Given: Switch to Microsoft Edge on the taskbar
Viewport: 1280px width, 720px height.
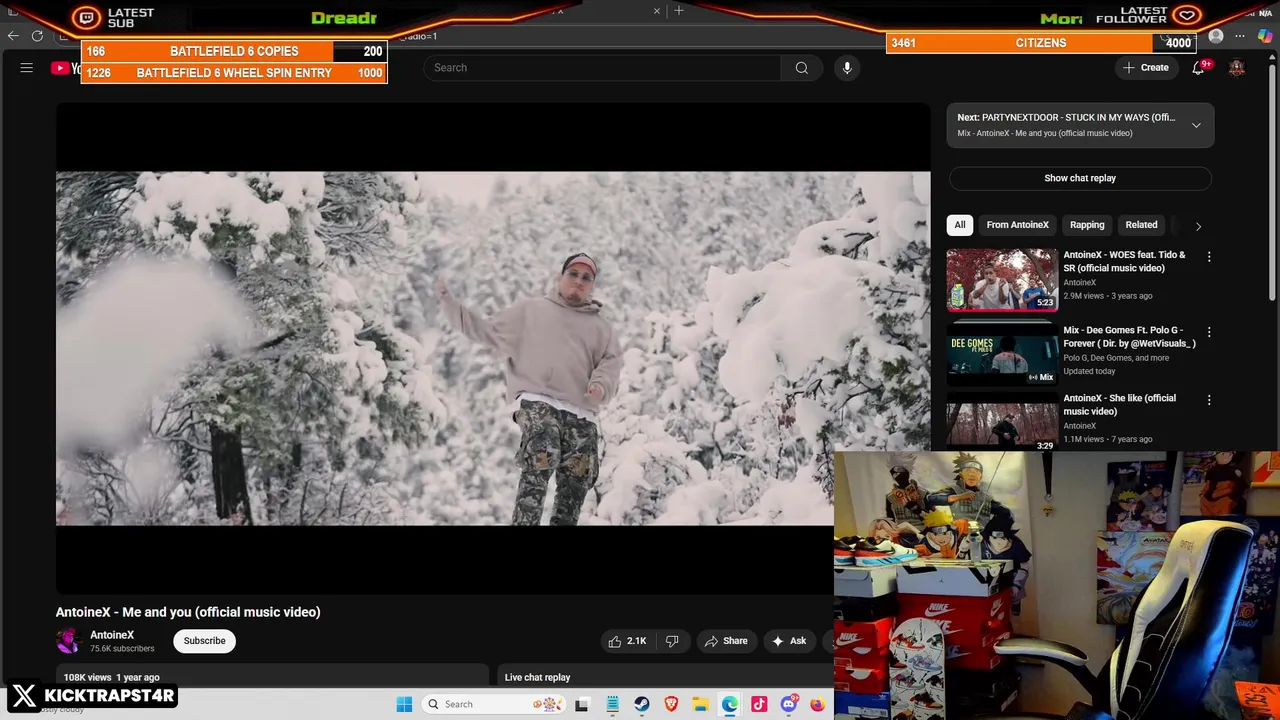Looking at the screenshot, I should [730, 704].
